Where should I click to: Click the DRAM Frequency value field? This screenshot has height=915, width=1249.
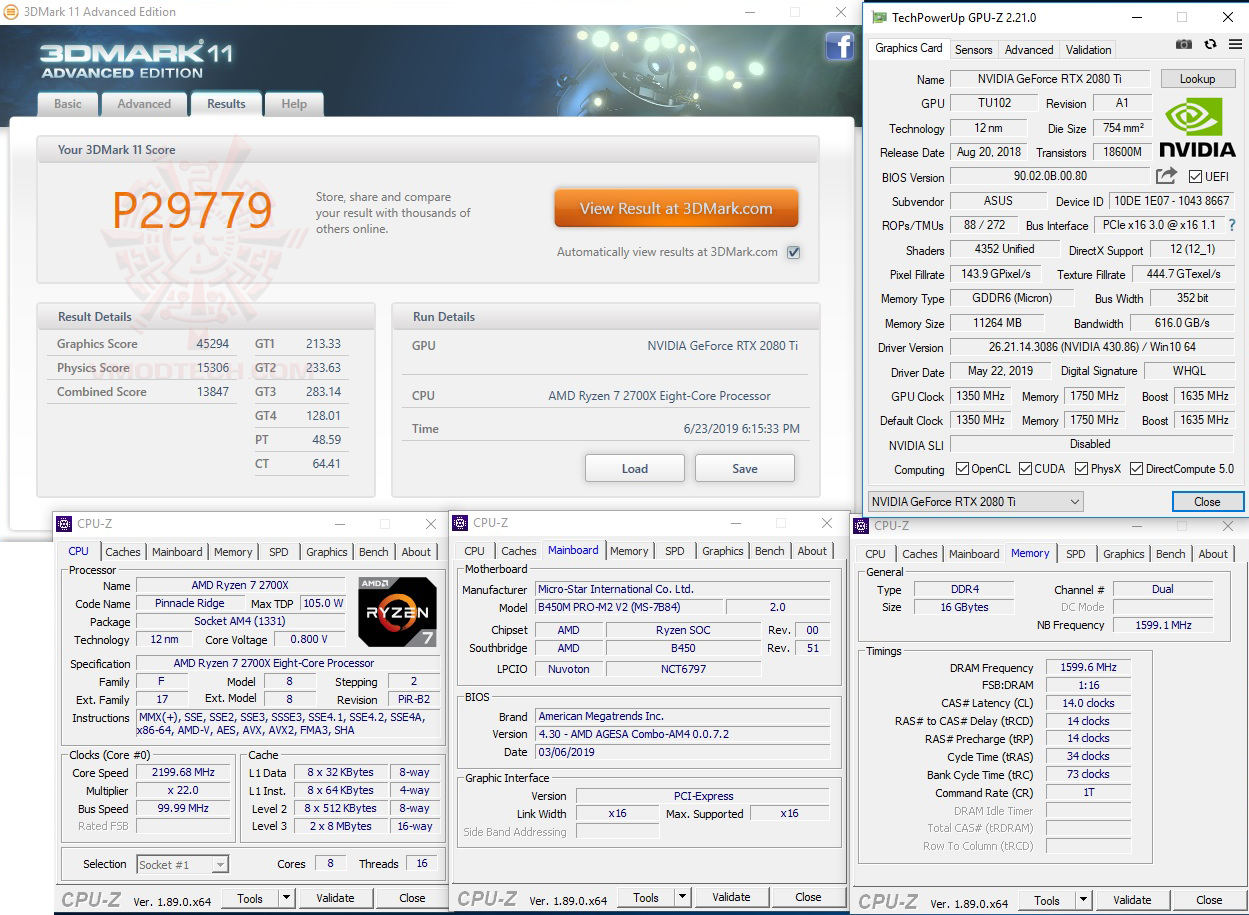pyautogui.click(x=1087, y=667)
